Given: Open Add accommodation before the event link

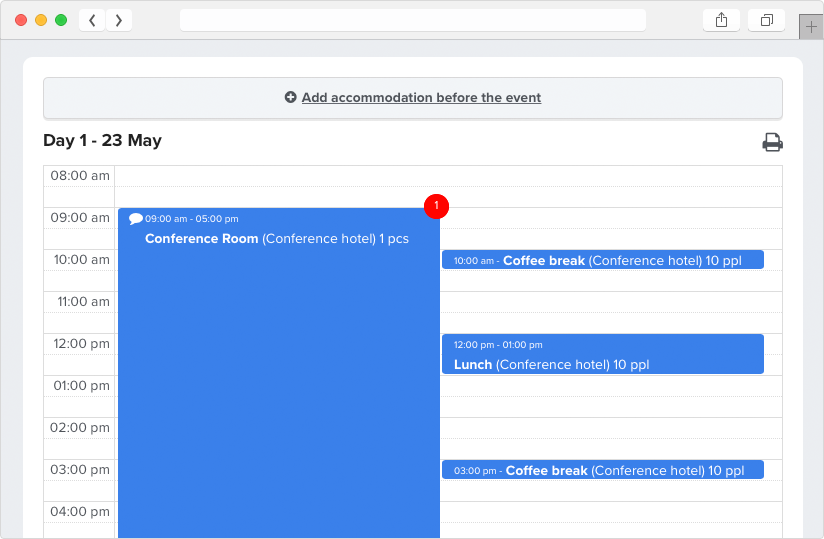Looking at the screenshot, I should point(421,98).
